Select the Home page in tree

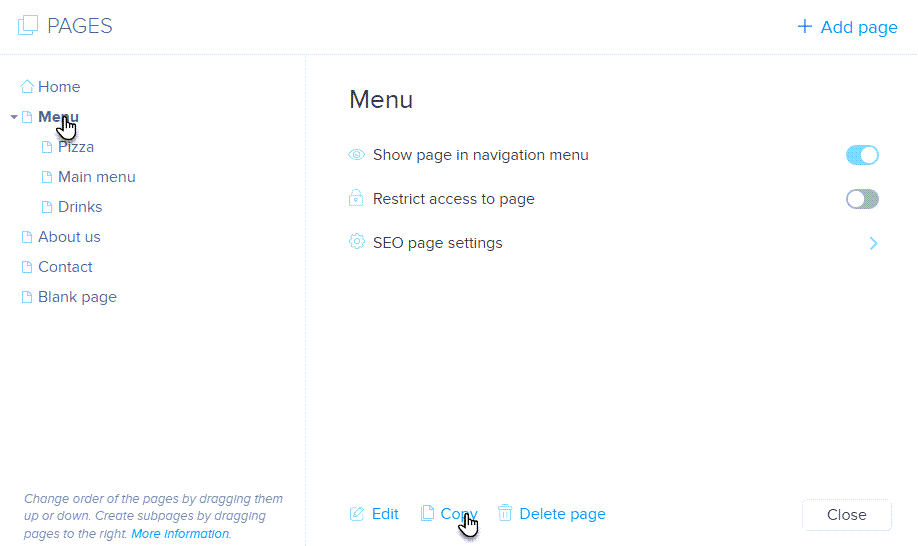click(59, 87)
